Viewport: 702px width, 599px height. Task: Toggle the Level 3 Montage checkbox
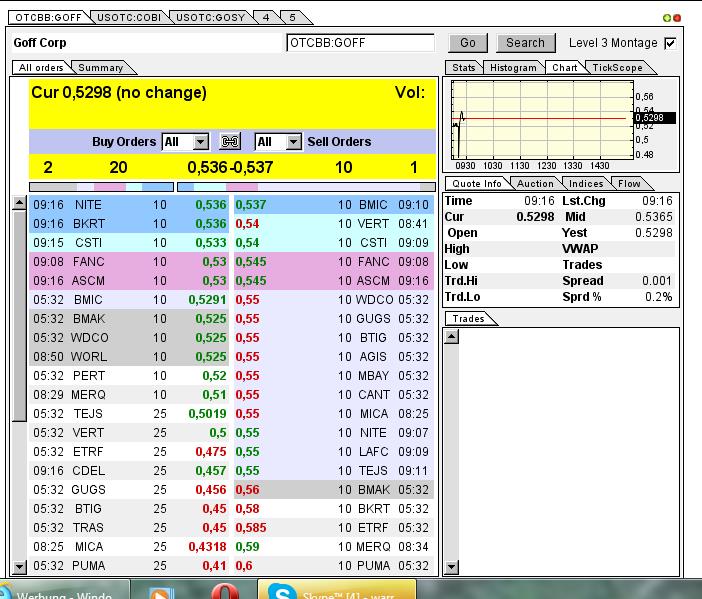tap(670, 43)
